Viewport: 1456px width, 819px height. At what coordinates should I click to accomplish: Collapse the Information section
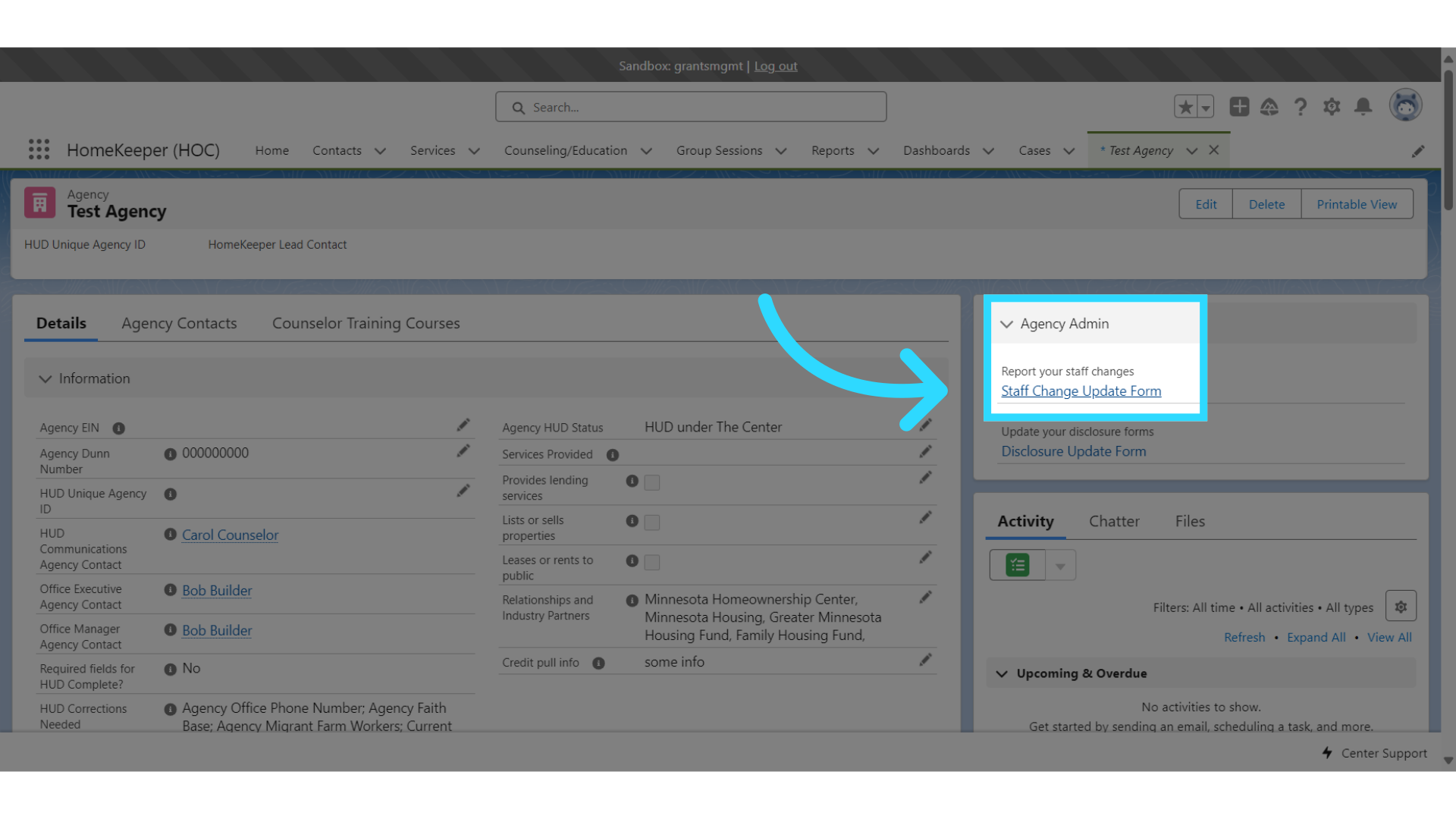point(45,378)
